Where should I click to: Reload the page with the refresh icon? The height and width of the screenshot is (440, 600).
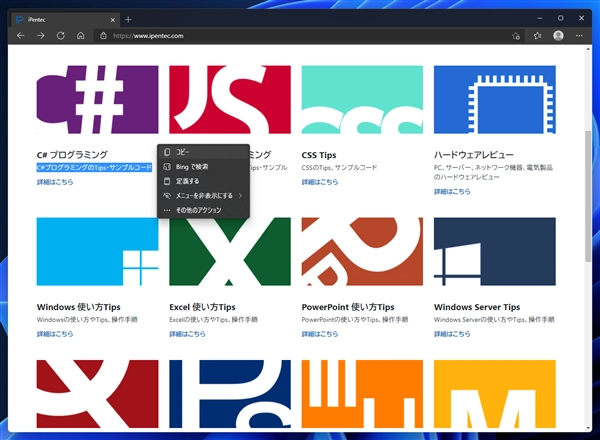60,36
